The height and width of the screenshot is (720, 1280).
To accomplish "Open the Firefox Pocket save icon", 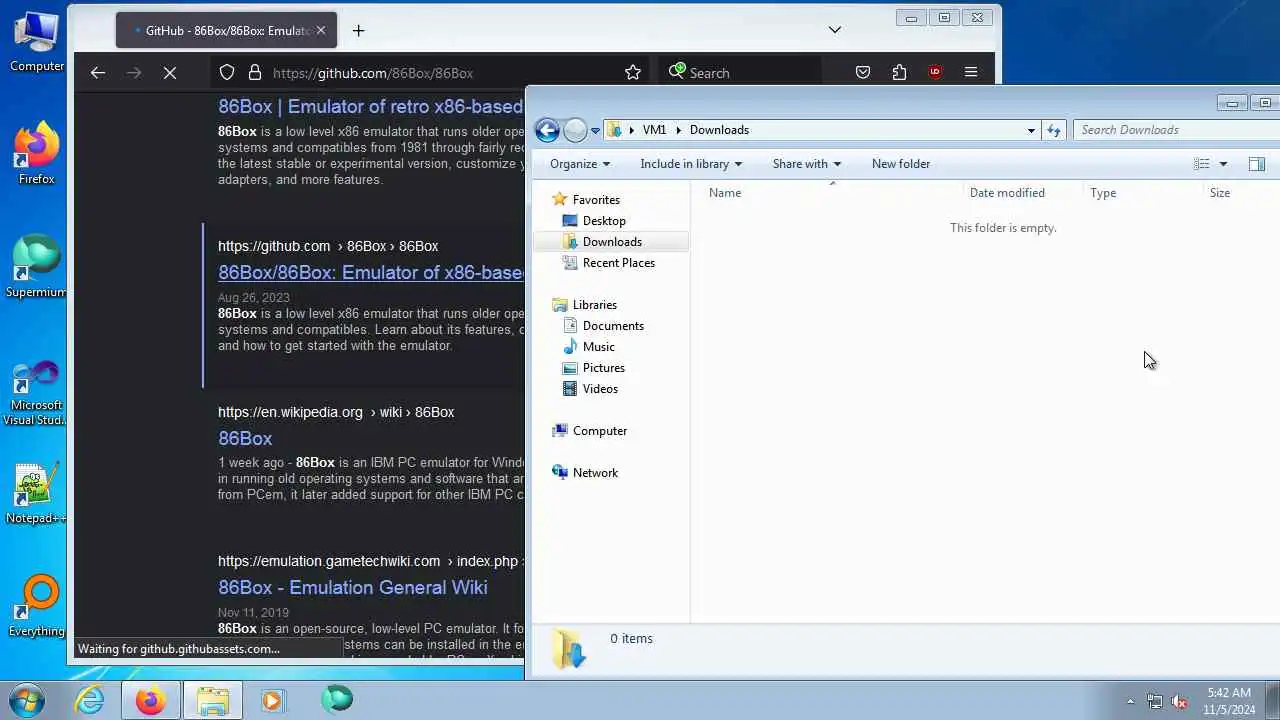I will coord(863,72).
